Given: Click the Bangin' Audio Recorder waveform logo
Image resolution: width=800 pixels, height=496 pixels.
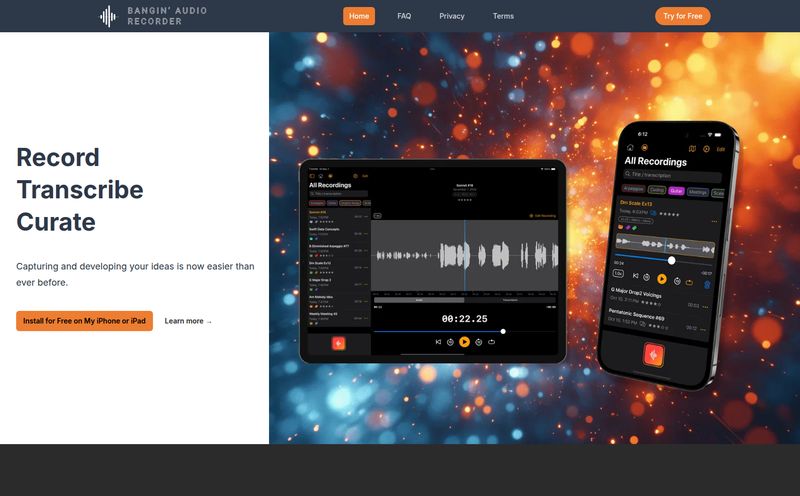Looking at the screenshot, I should click(108, 16).
